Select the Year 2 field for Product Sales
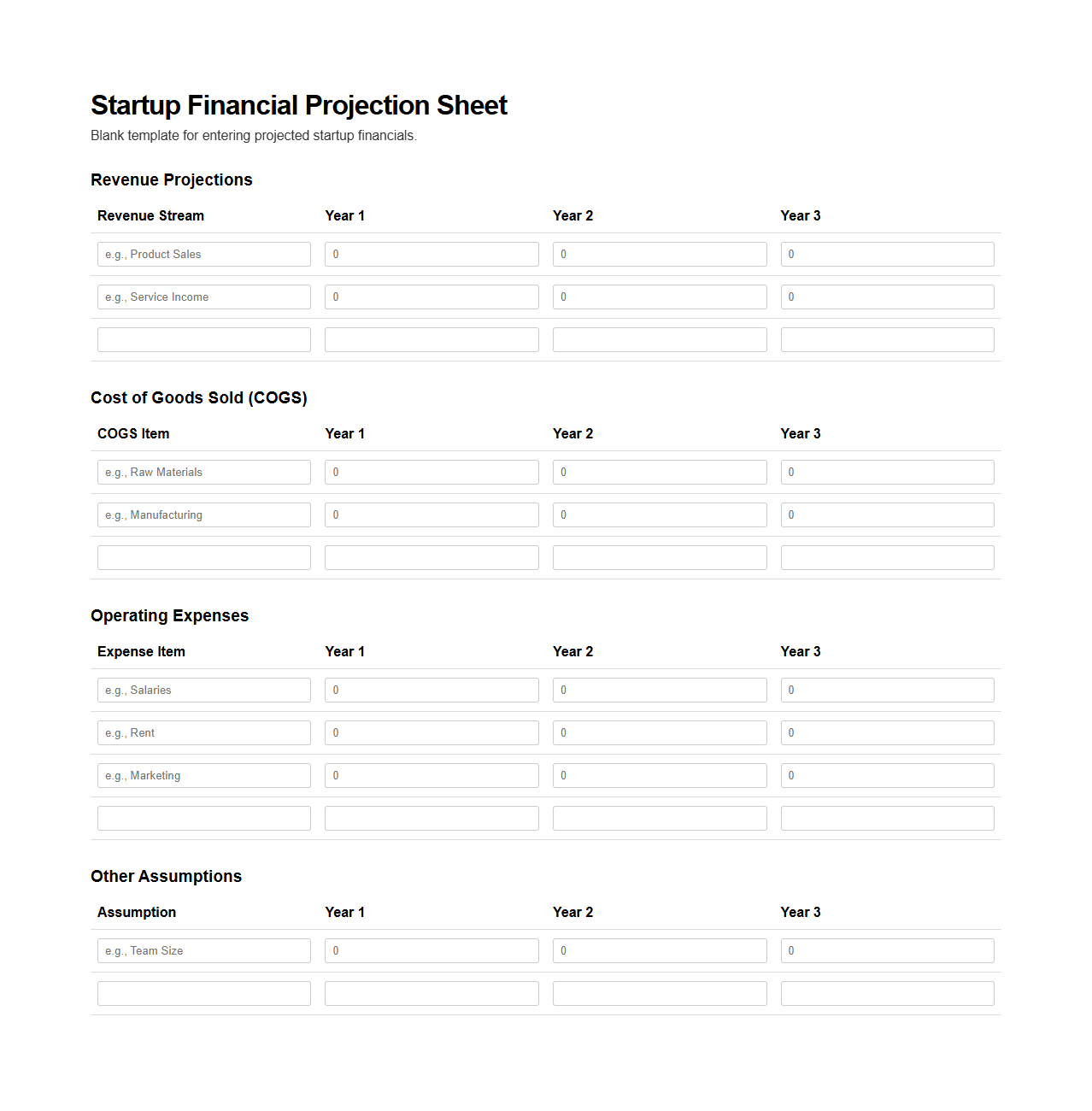The height and width of the screenshot is (1111, 1092). [x=659, y=254]
